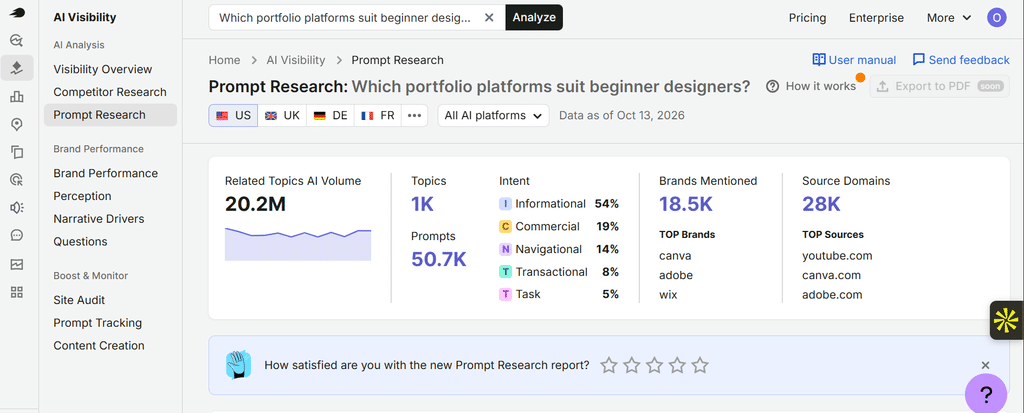The image size is (1024, 413).
Task: Open Prompt Tracking in sidebar
Action: [x=97, y=323]
